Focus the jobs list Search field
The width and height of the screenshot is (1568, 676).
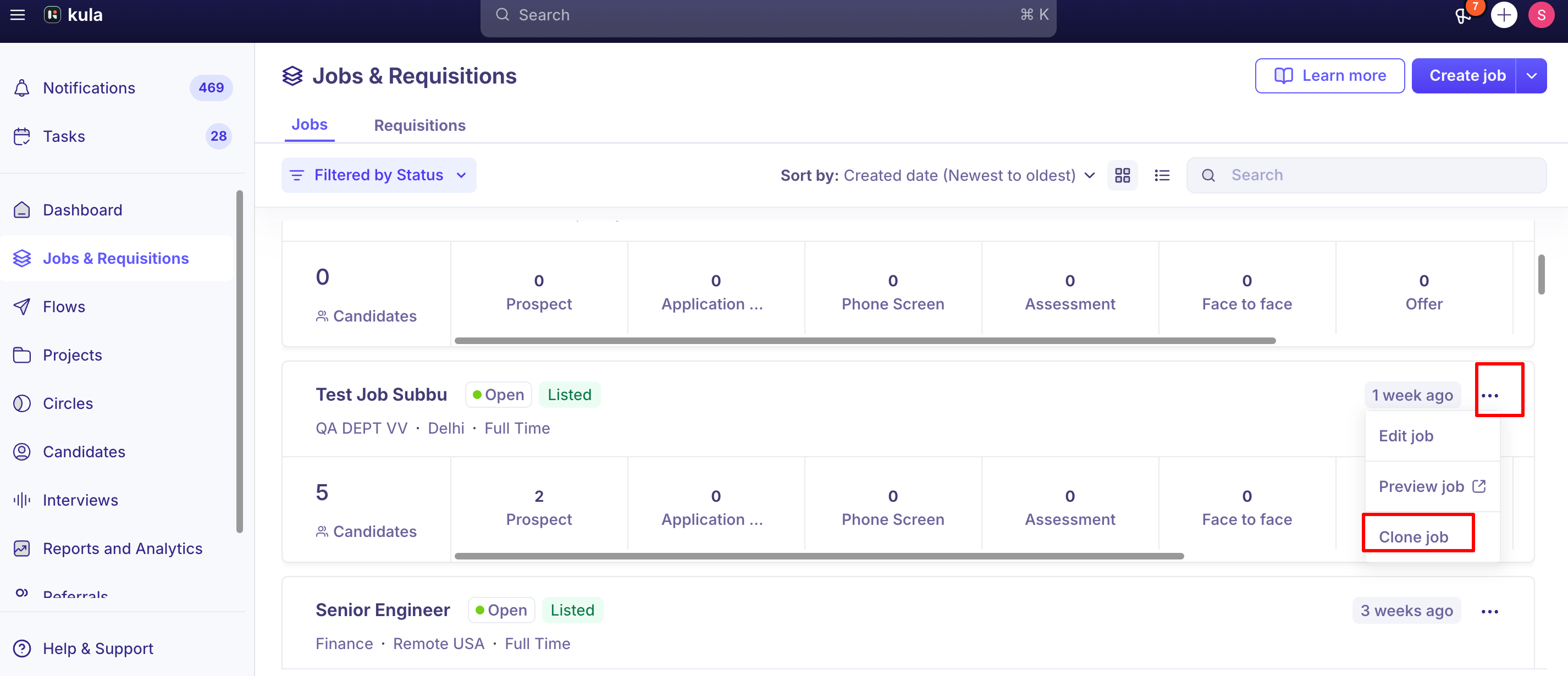(x=1366, y=175)
